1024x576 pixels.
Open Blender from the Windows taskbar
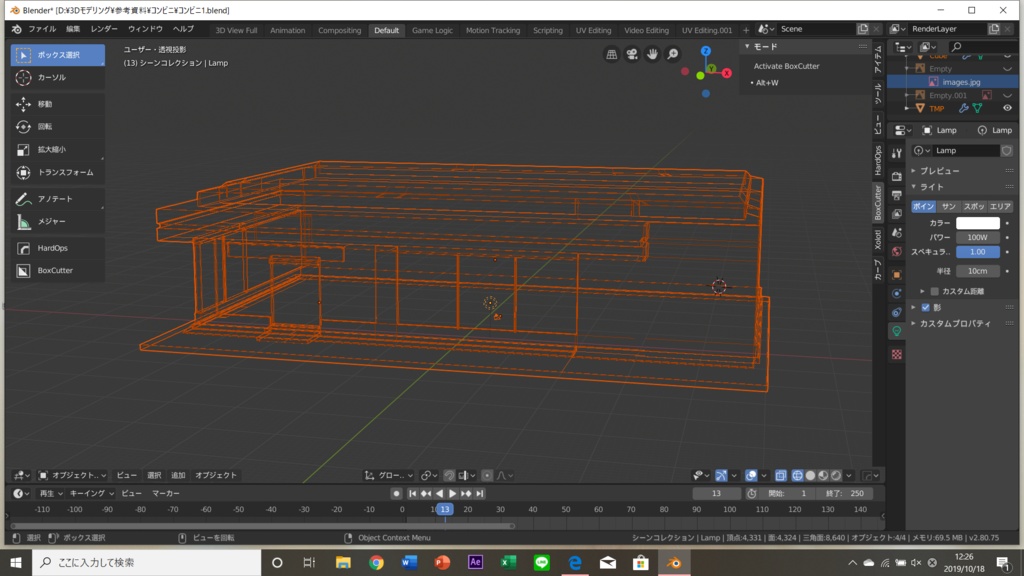(675, 563)
